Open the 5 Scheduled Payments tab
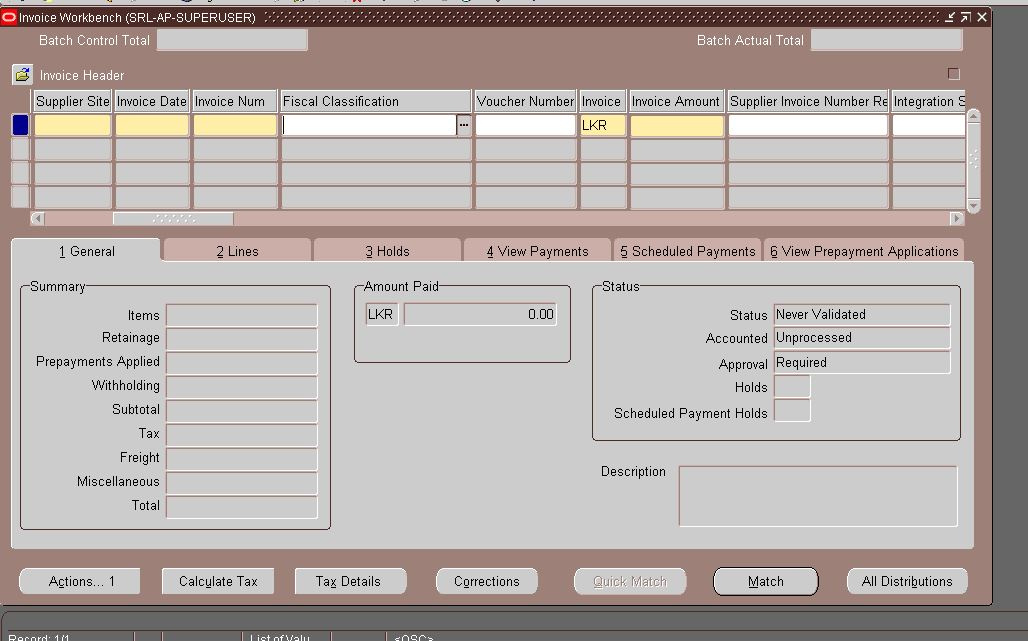Image resolution: width=1028 pixels, height=641 pixels. [688, 251]
